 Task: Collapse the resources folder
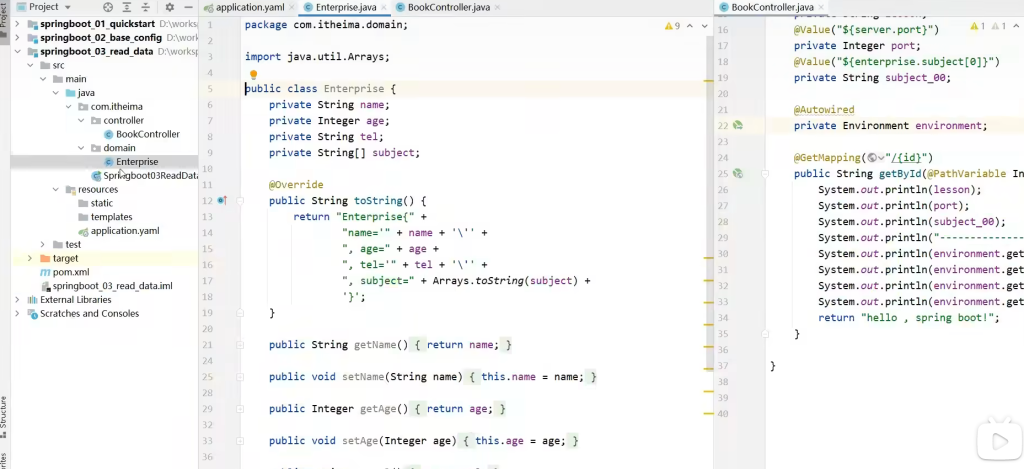click(57, 189)
